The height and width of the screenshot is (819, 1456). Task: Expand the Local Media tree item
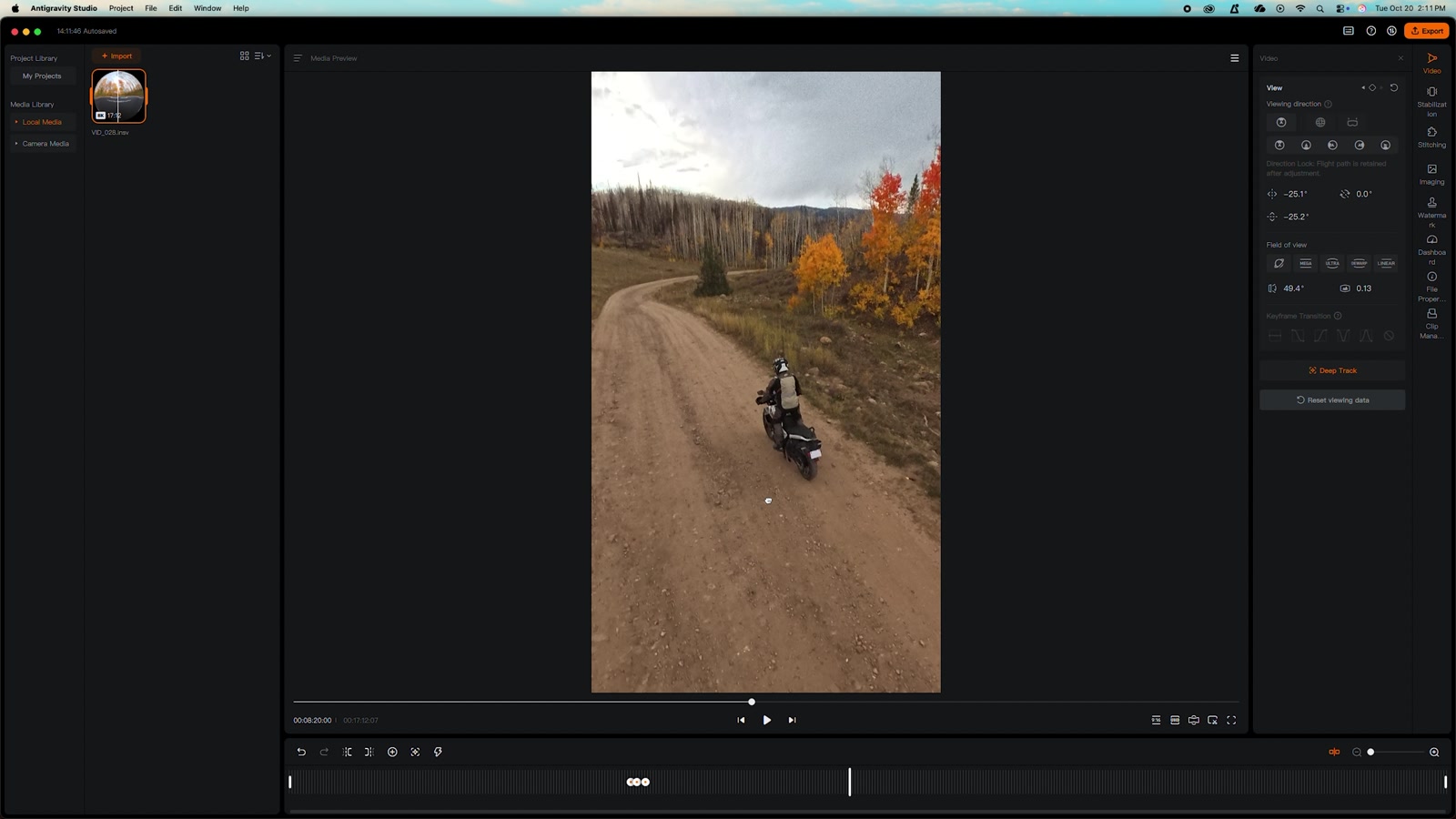pos(16,122)
